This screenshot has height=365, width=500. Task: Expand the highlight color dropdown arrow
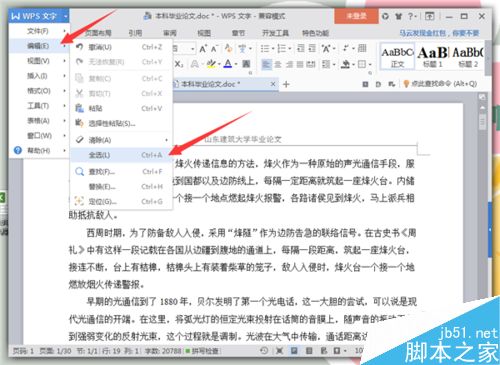pos(219,64)
